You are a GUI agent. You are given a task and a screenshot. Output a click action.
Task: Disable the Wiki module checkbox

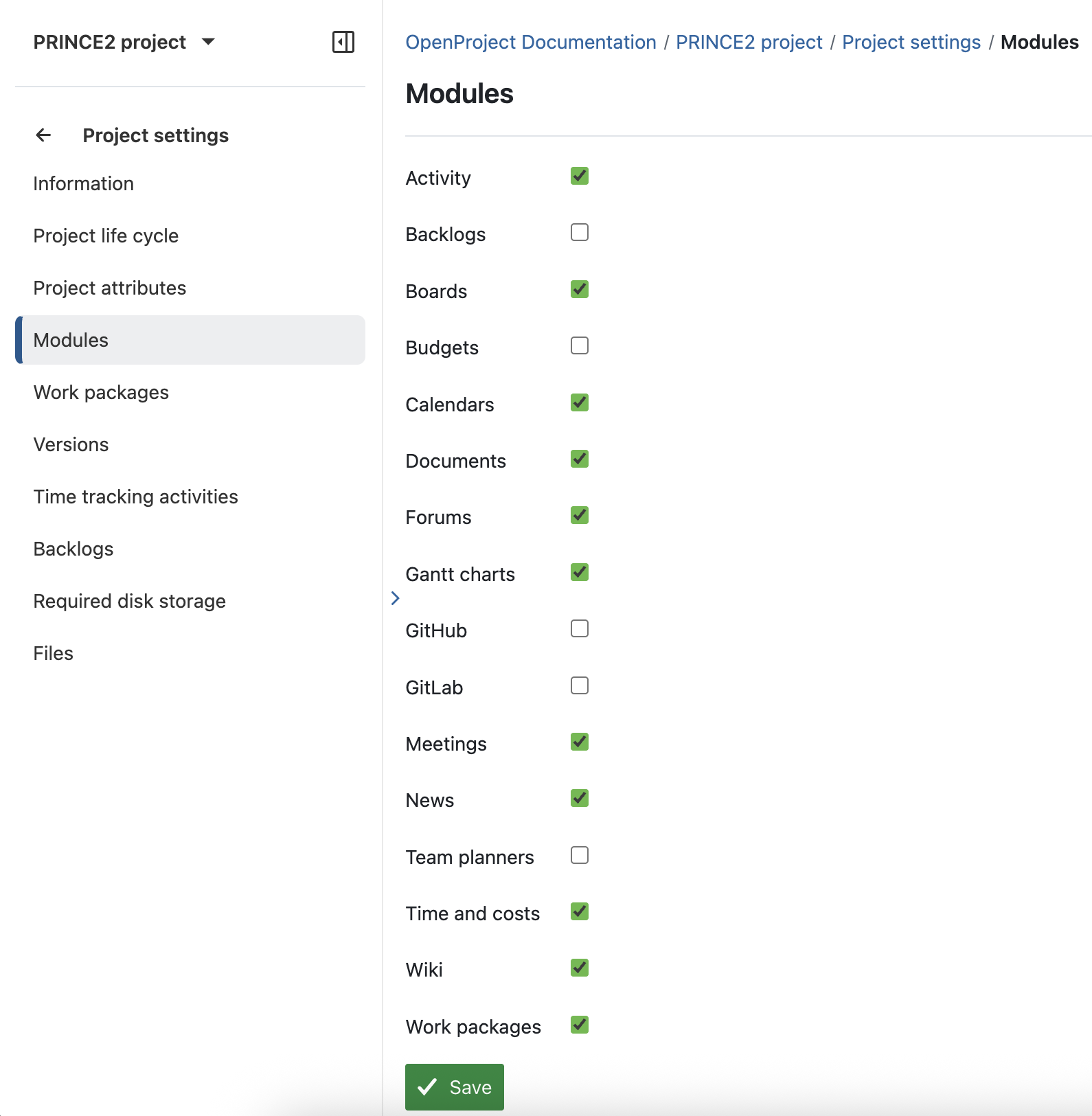click(x=579, y=968)
